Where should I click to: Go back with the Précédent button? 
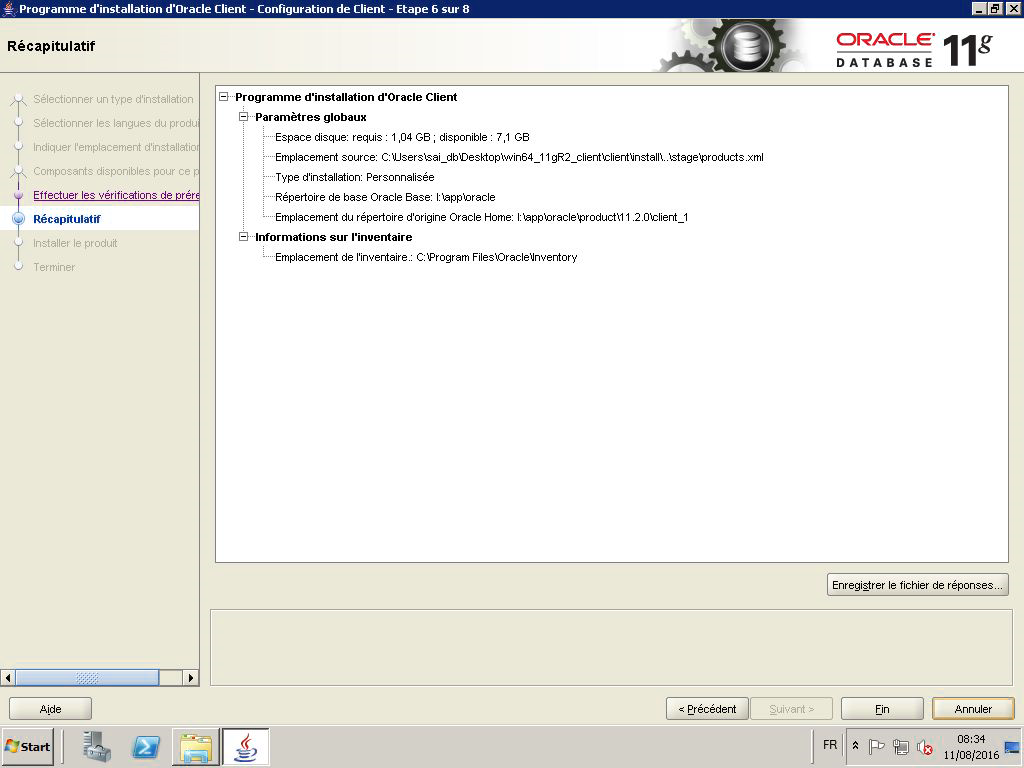[x=707, y=709]
